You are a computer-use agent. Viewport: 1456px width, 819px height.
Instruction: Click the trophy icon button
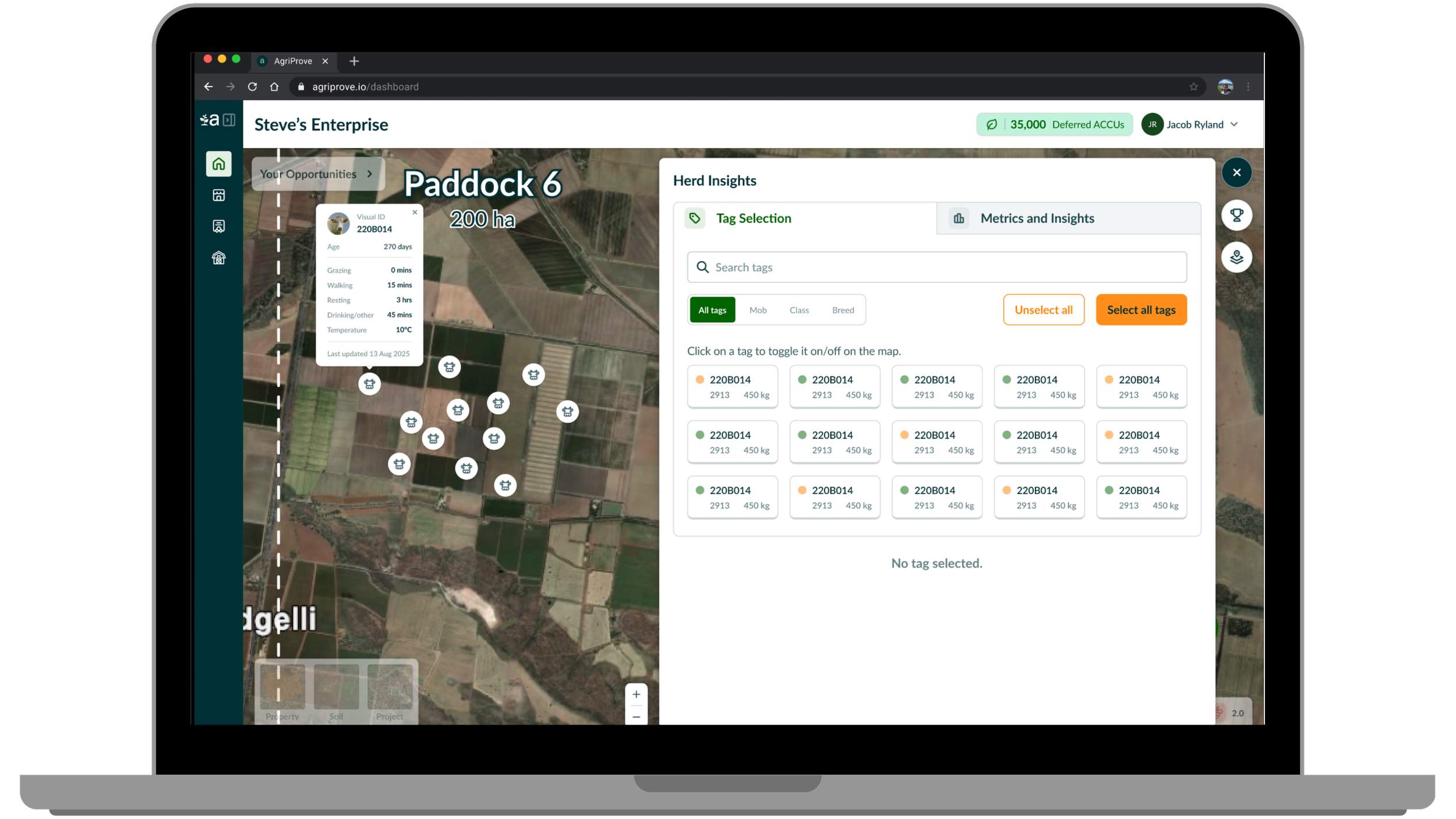pyautogui.click(x=1236, y=216)
